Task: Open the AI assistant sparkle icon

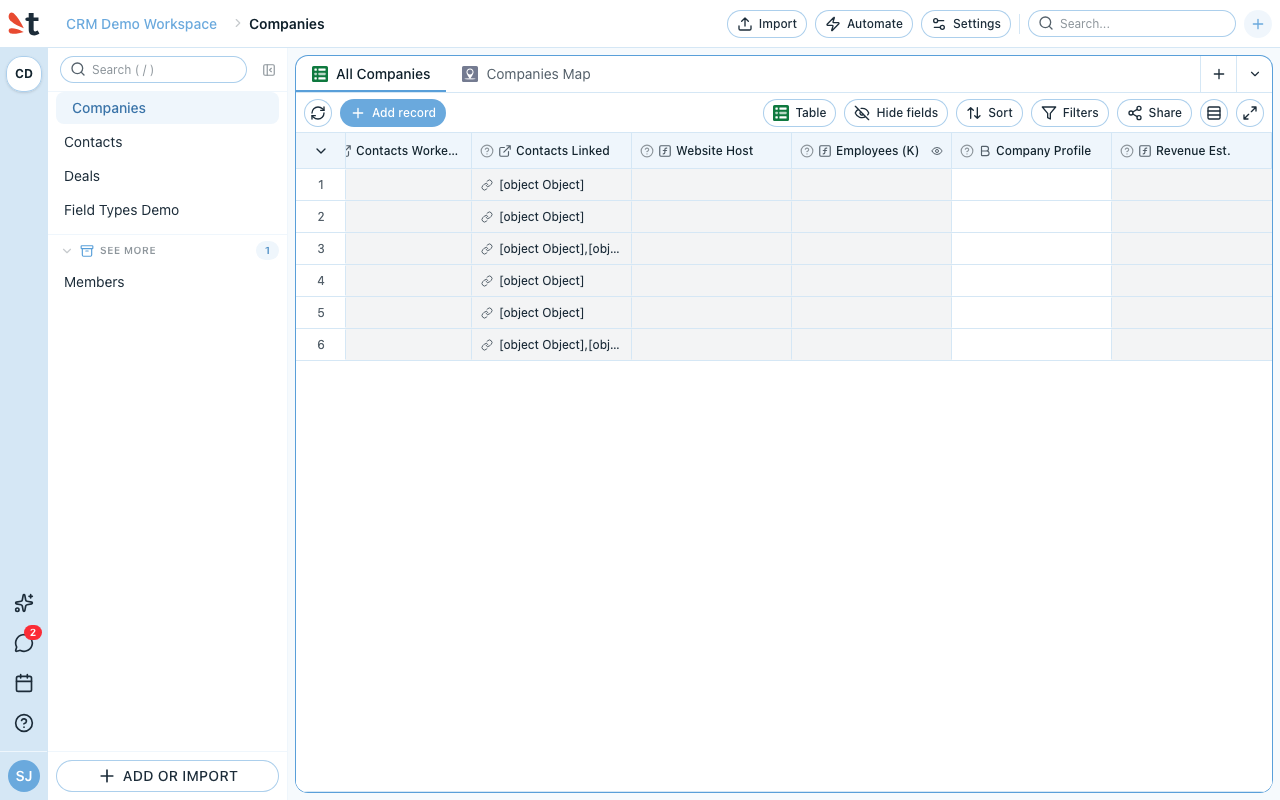Action: coord(24,603)
